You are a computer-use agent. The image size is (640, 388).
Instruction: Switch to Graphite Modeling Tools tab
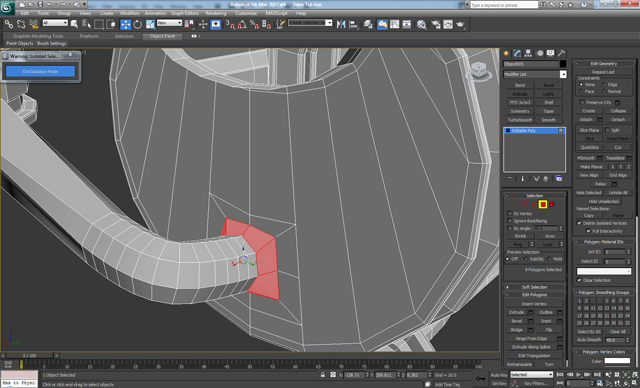tap(38, 36)
